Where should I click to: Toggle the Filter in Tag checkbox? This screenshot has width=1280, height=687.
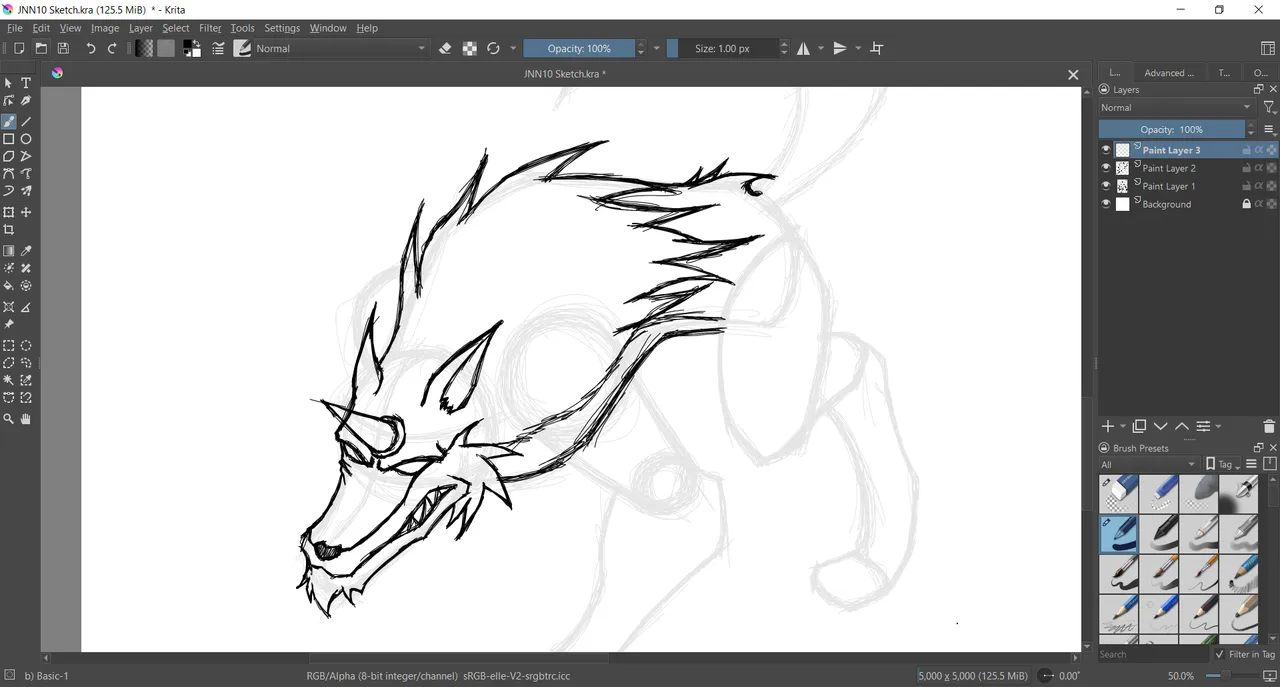[x=1219, y=654]
